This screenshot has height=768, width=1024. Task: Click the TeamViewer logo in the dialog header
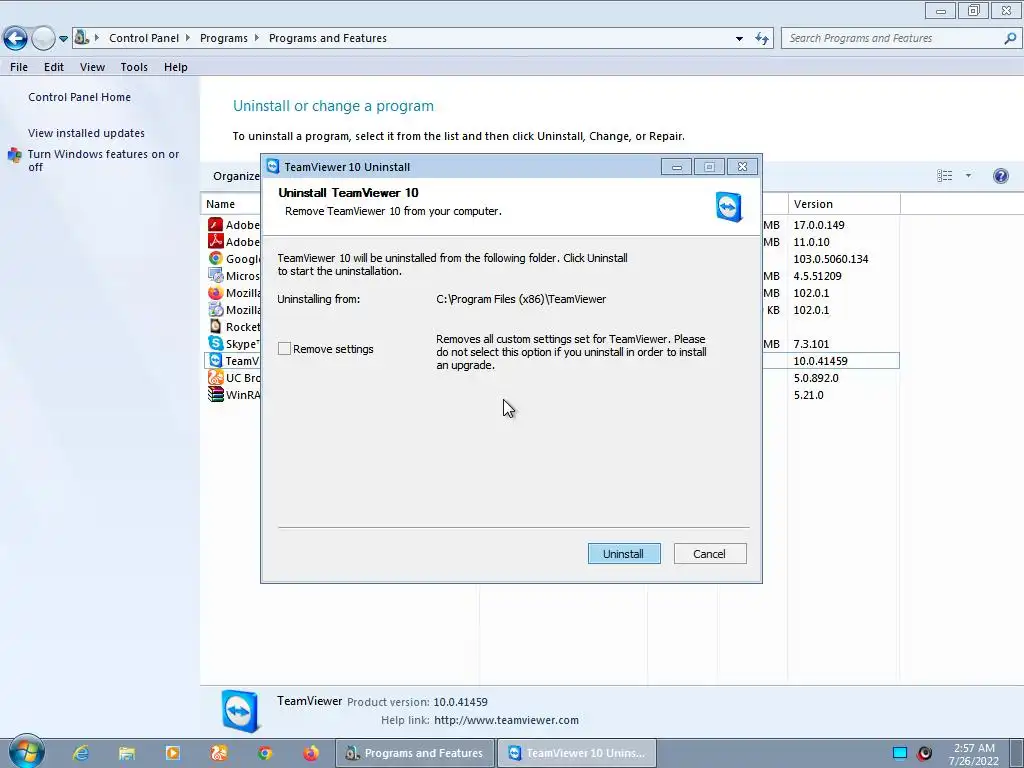[729, 207]
